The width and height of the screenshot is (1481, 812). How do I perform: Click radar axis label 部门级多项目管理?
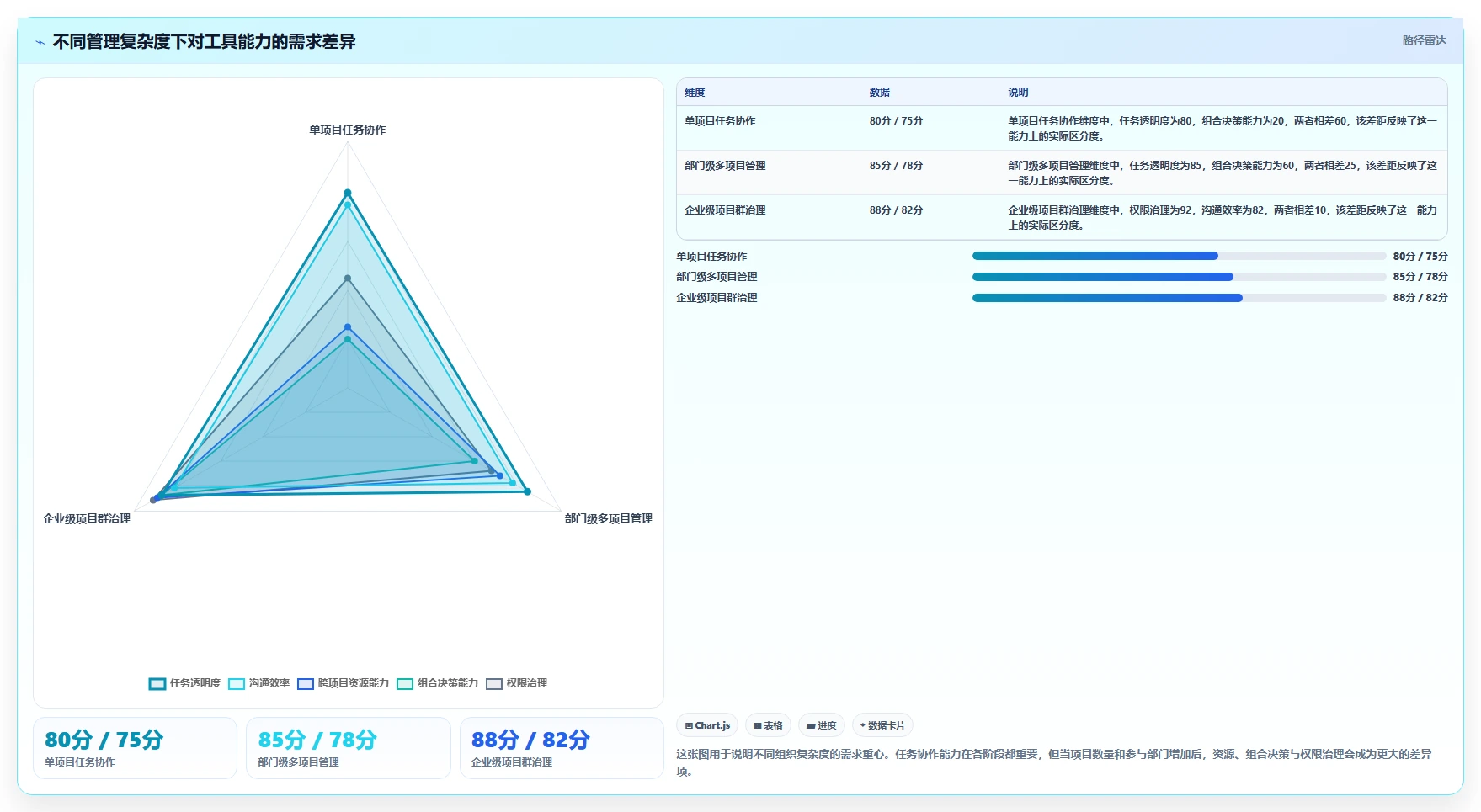[608, 518]
